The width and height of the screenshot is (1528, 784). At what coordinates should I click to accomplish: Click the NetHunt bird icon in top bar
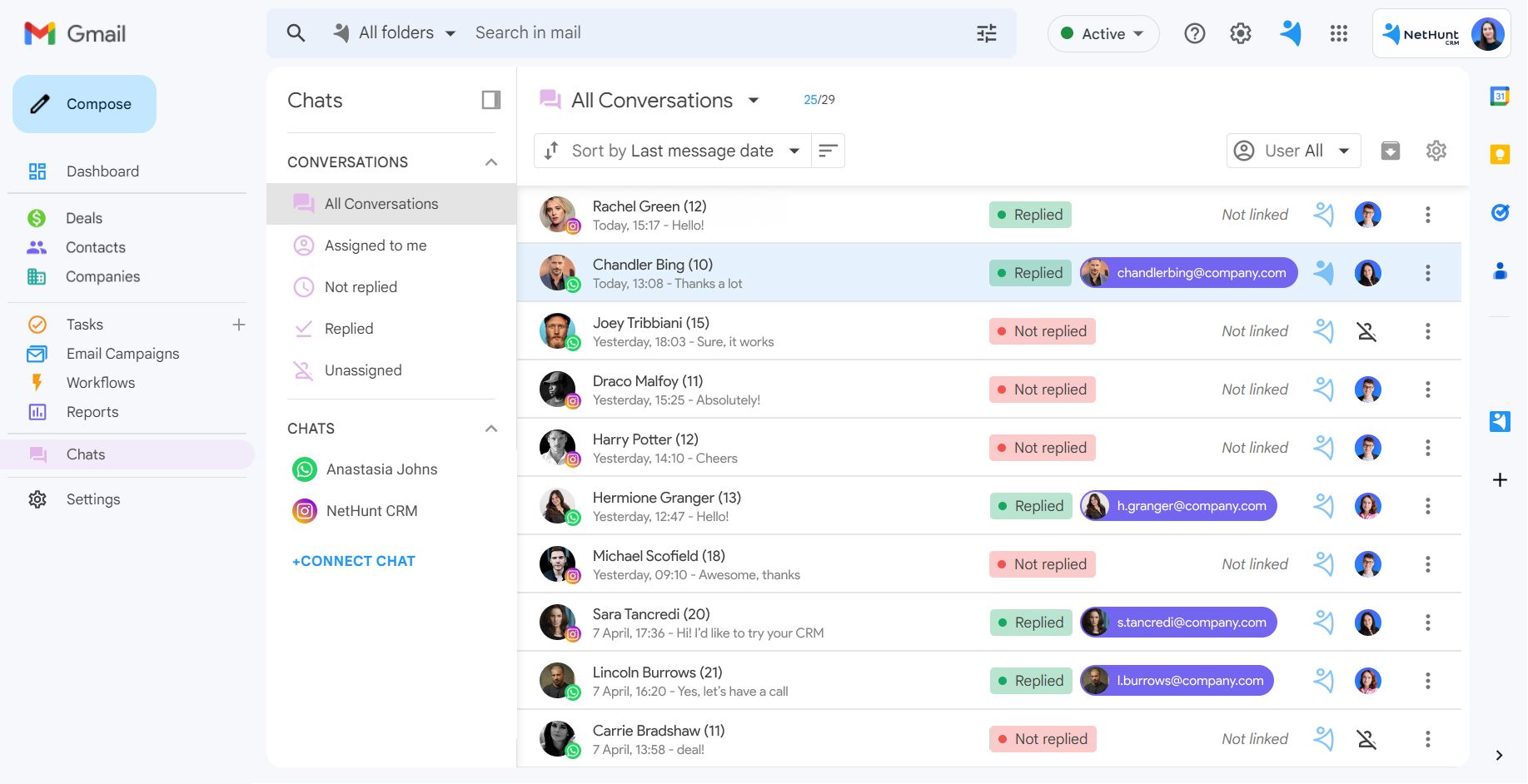[x=1290, y=33]
